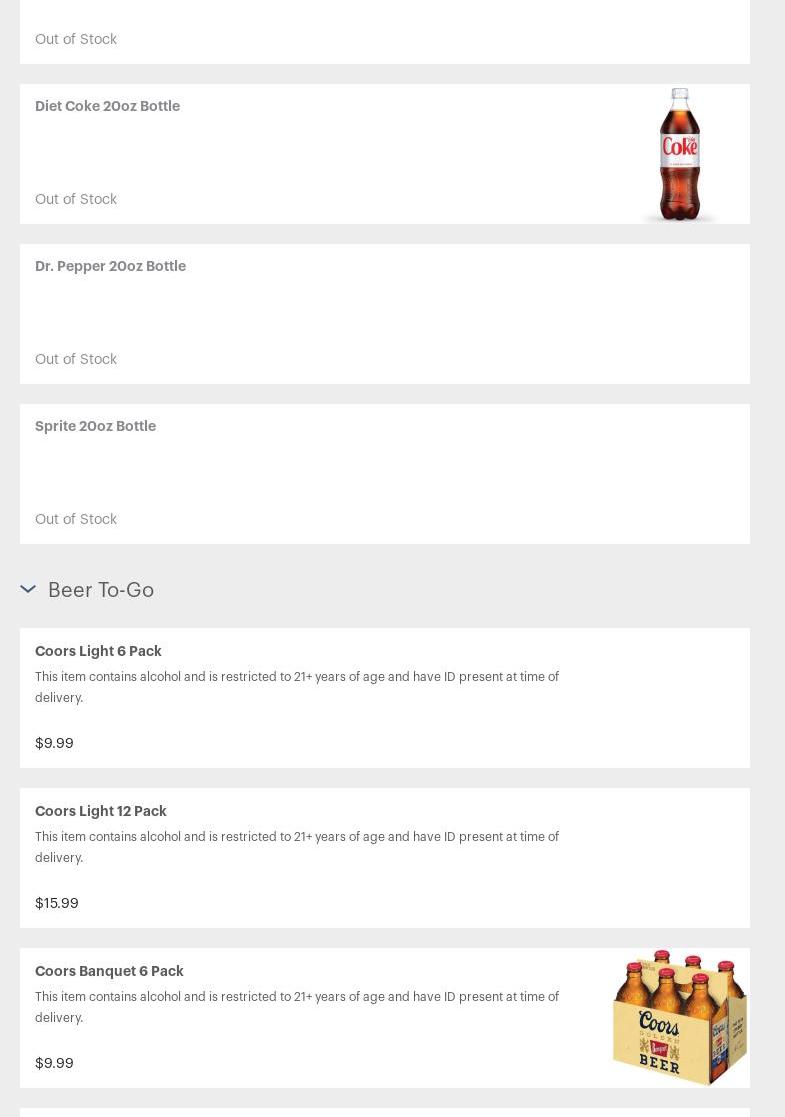Open the Coors Banquet 6 Pack item
This screenshot has height=1117, width=785.
pyautogui.click(x=109, y=971)
